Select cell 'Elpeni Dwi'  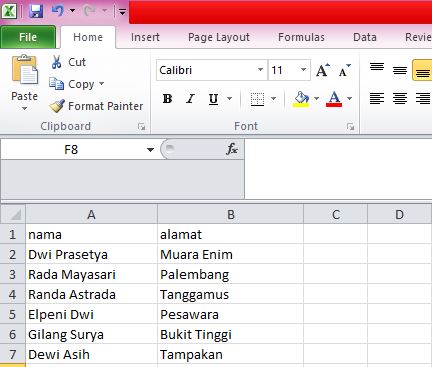click(91, 314)
